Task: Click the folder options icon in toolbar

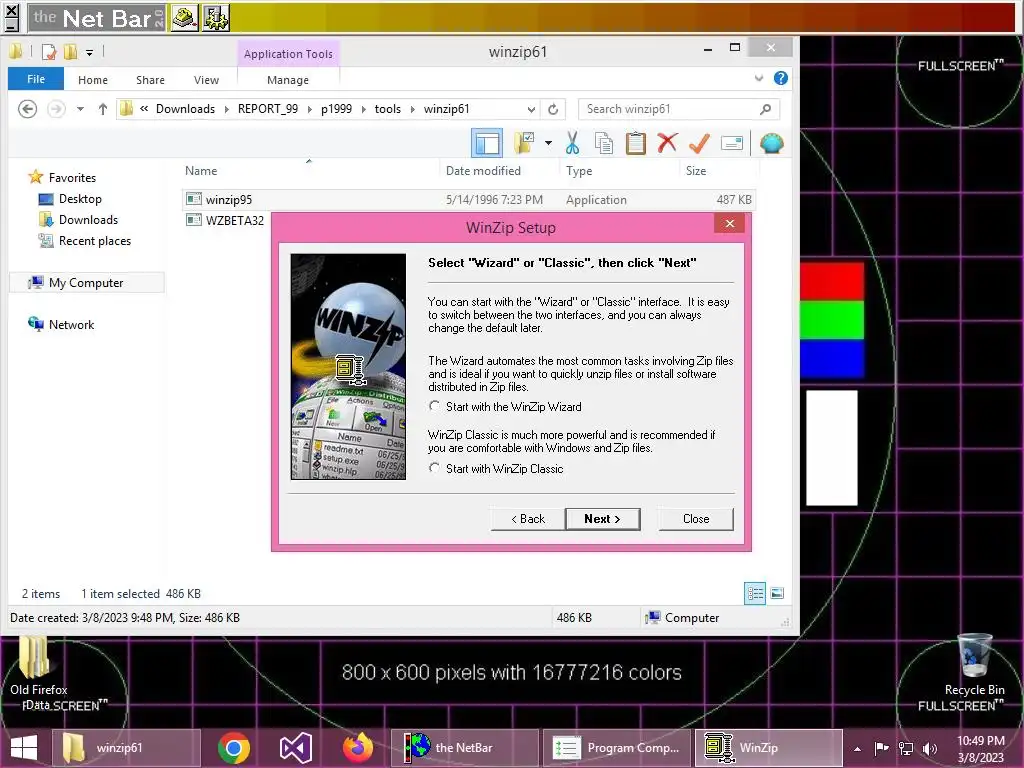Action: [524, 143]
